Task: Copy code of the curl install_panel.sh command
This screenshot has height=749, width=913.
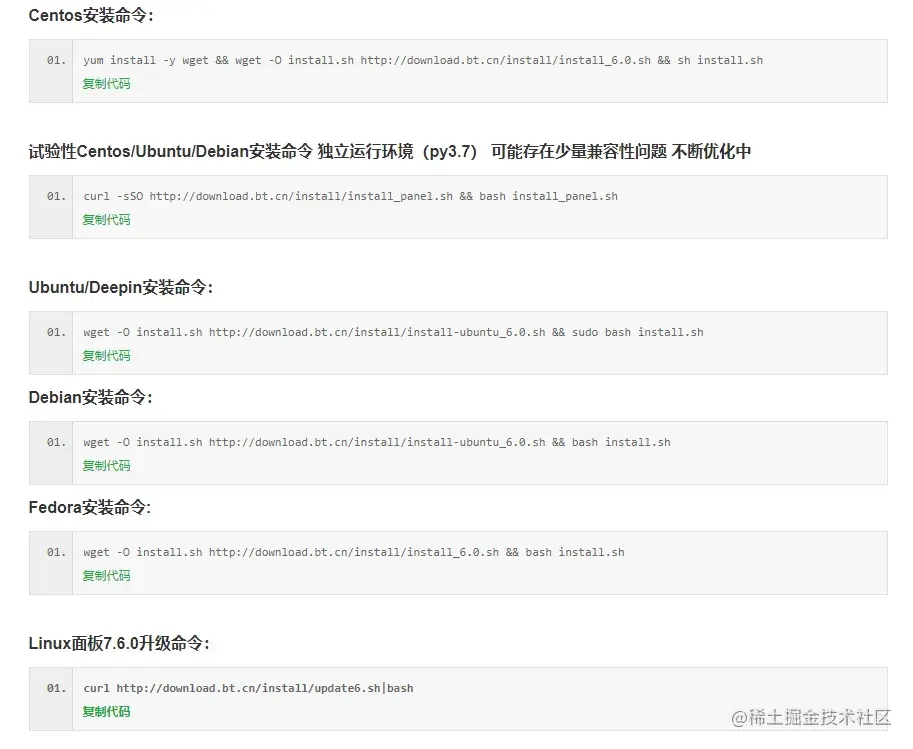Action: click(x=107, y=220)
